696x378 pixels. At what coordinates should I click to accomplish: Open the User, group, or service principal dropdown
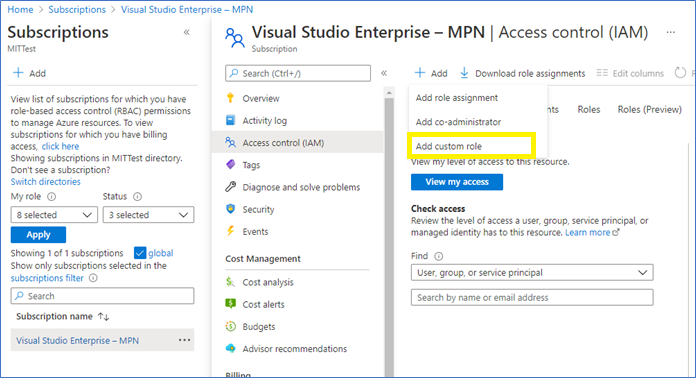tap(532, 272)
